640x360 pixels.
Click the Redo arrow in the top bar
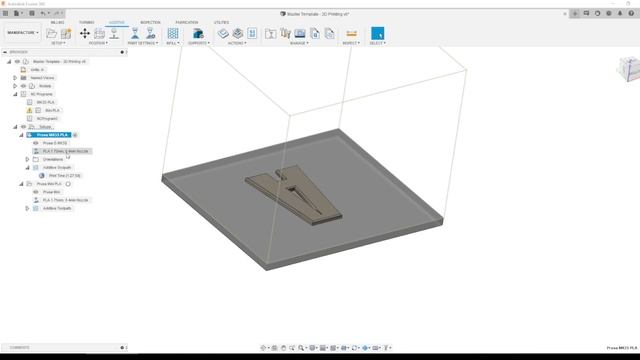click(57, 13)
